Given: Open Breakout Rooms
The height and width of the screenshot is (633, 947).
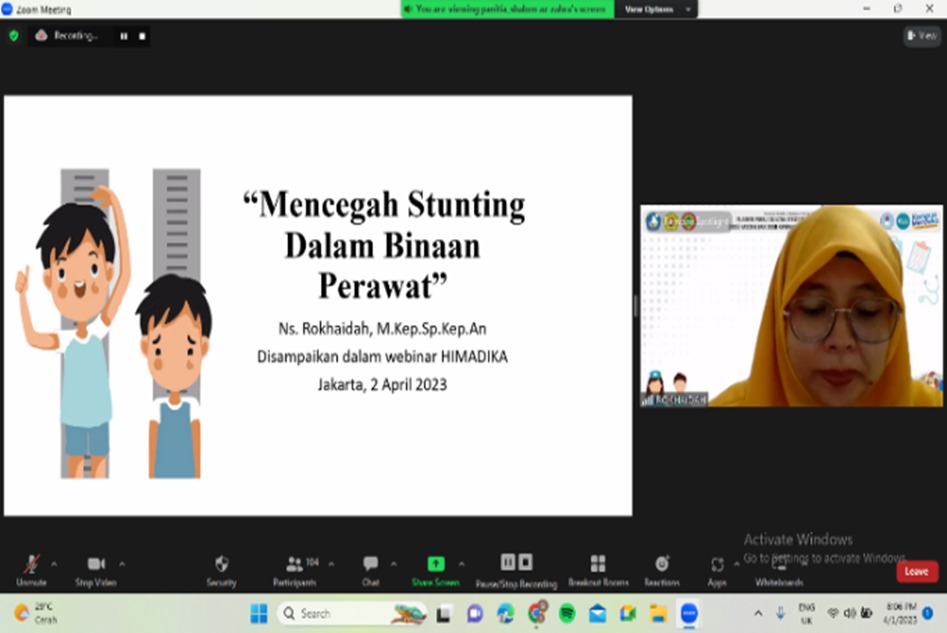Looking at the screenshot, I should pyautogui.click(x=598, y=565).
